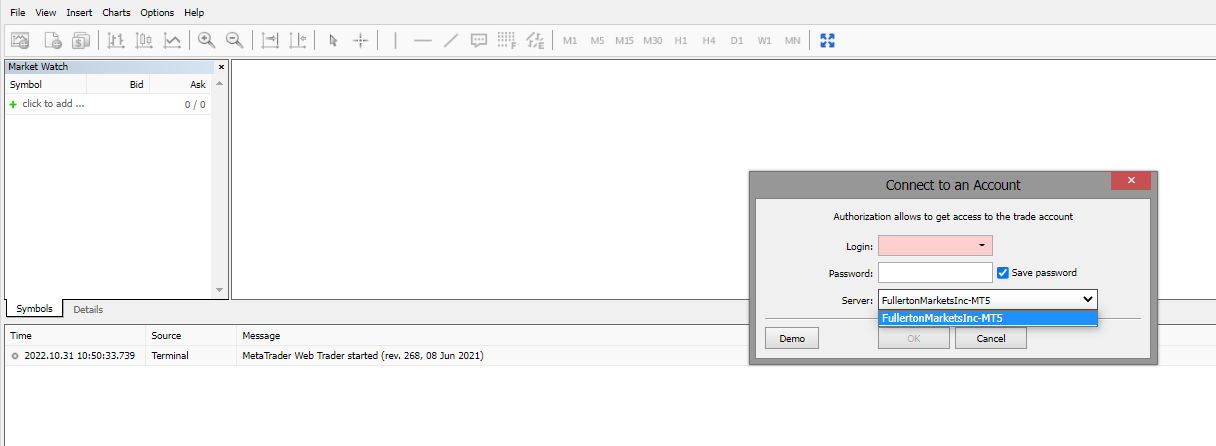Close the Market Watch panel

click(221, 67)
